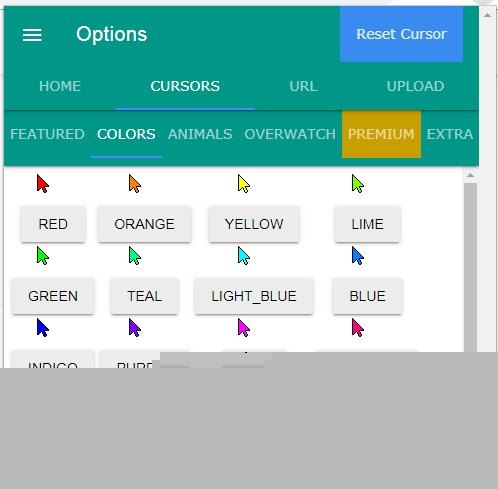
Task: Click the Reset Cursor button
Action: (401, 34)
